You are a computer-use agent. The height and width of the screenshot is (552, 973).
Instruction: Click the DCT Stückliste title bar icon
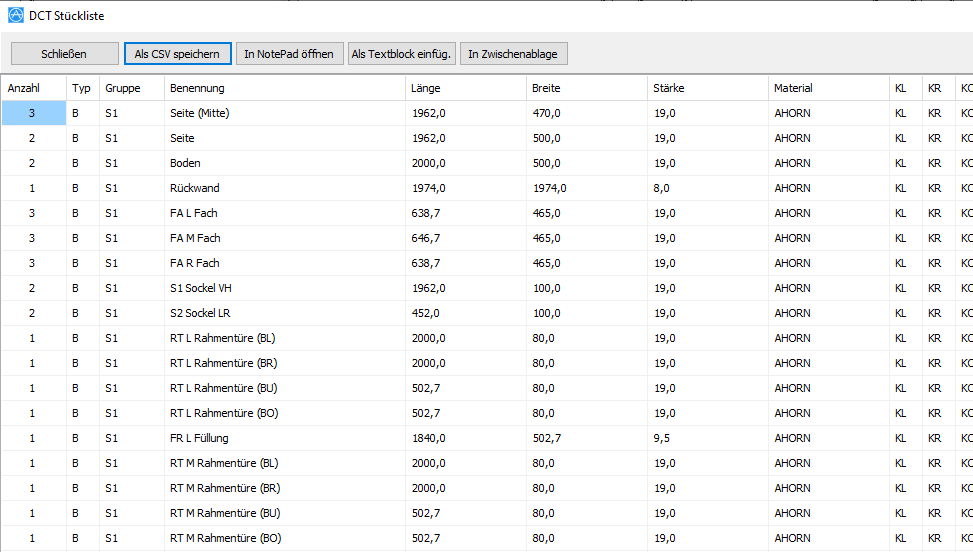pyautogui.click(x=15, y=16)
